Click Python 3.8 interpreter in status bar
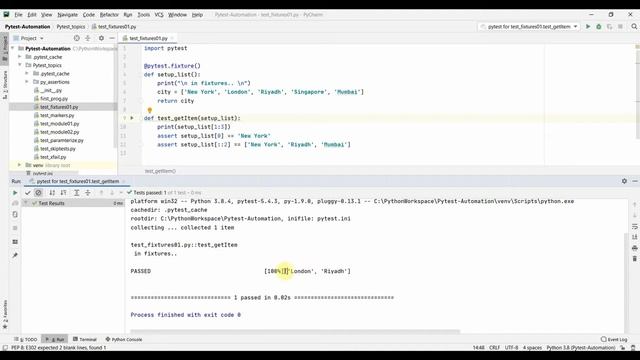The height and width of the screenshot is (360, 640). 581,348
